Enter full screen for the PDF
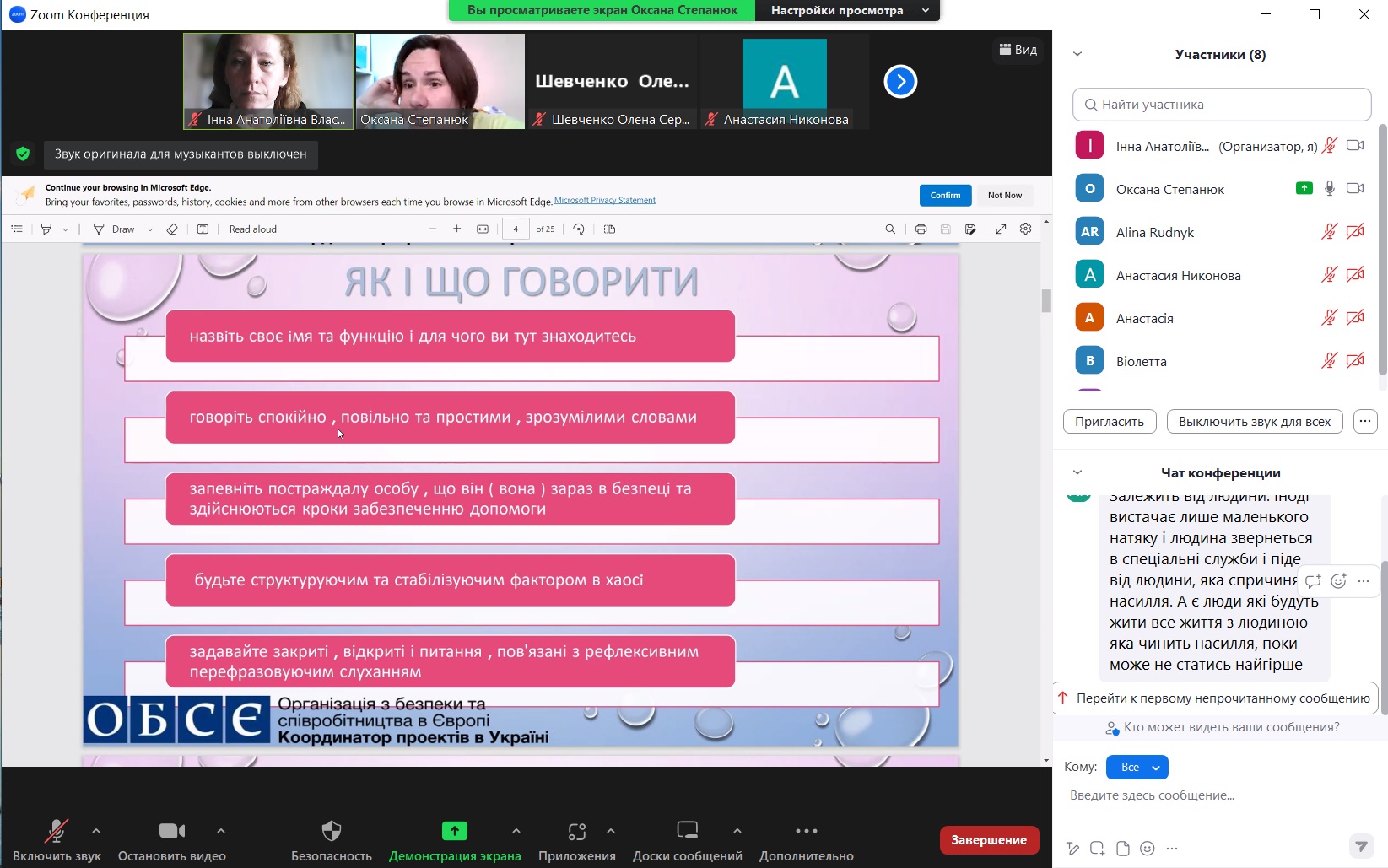This screenshot has width=1388, height=868. pos(1001,229)
